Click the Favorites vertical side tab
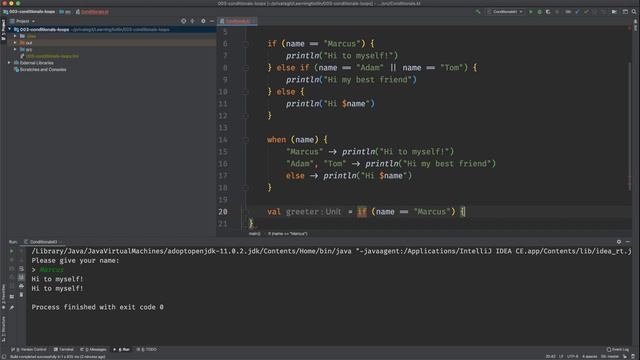This screenshot has height=360, width=640. 4,296
